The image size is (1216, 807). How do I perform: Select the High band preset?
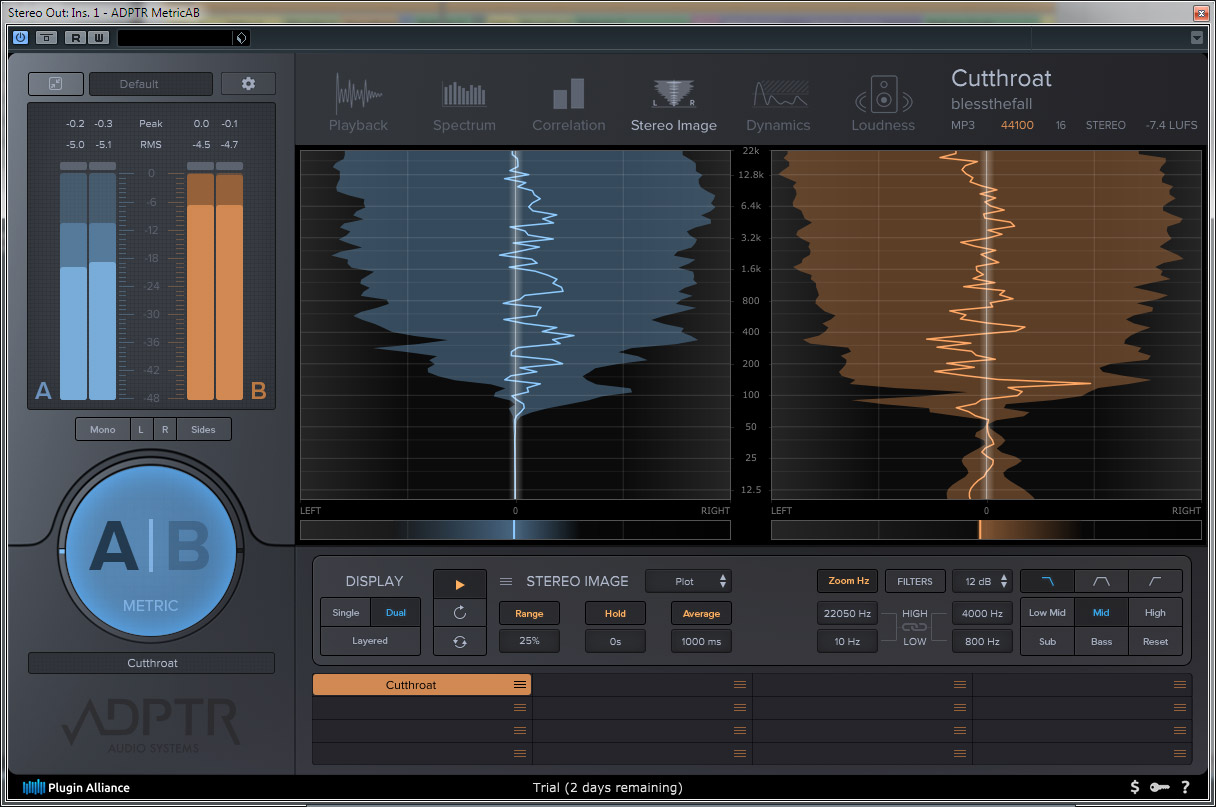(1155, 613)
